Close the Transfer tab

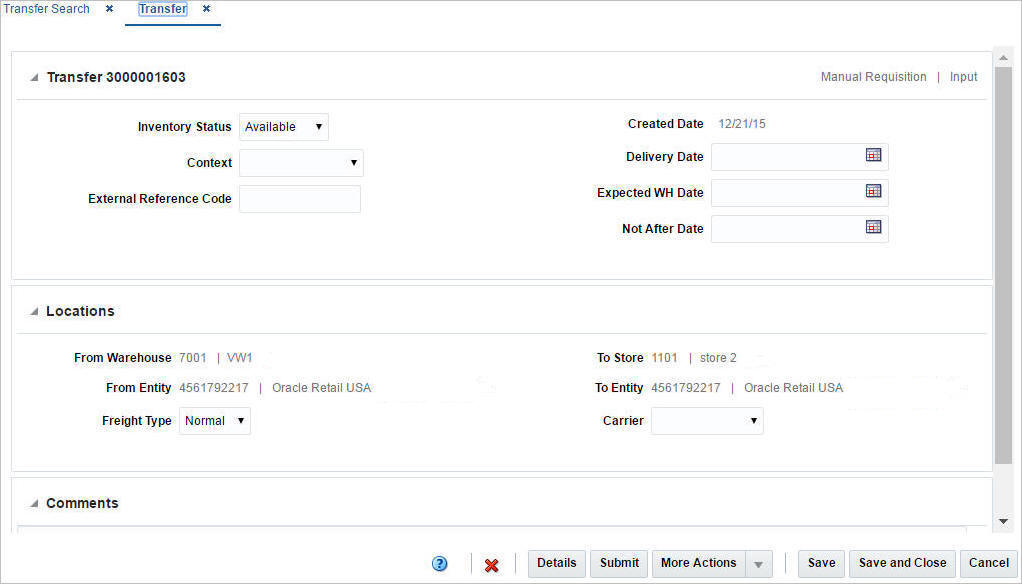click(x=205, y=8)
